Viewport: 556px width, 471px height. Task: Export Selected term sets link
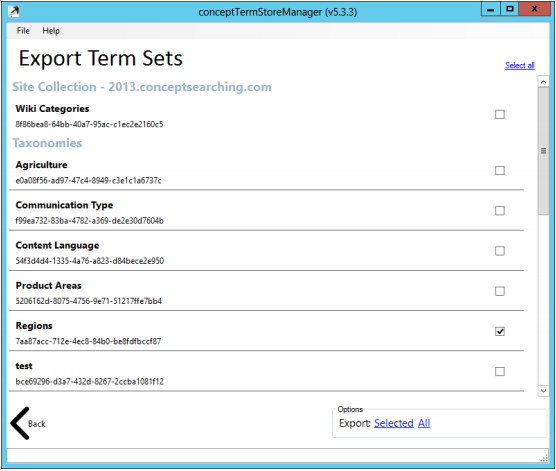tap(394, 423)
